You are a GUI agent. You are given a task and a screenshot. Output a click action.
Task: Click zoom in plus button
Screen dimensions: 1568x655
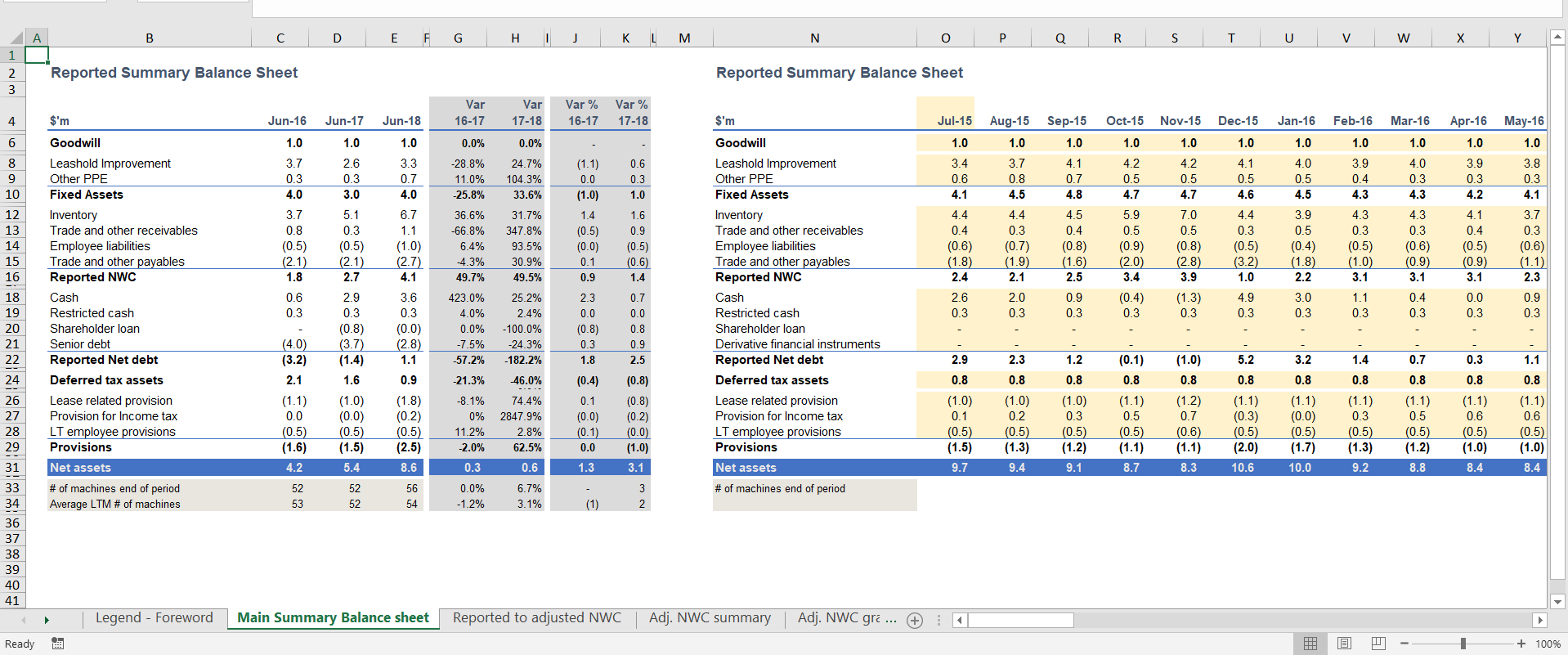click(x=1521, y=644)
